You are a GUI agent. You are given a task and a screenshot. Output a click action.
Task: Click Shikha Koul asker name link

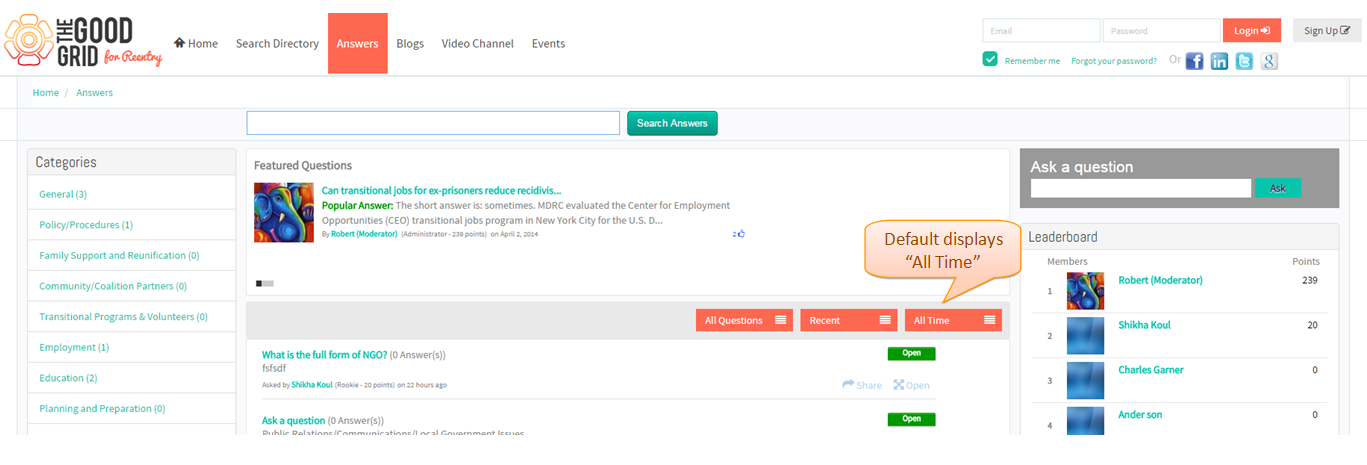point(313,385)
